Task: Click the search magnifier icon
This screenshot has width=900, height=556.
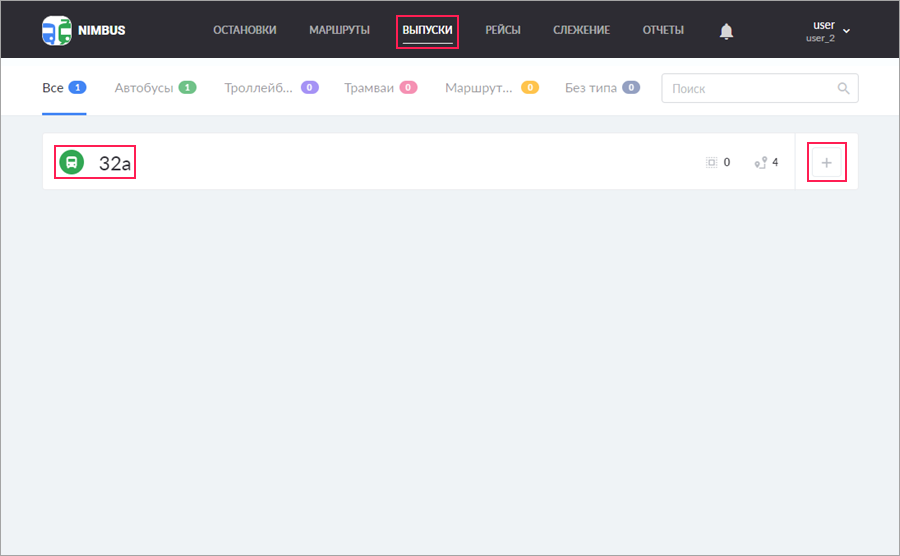Action: tap(843, 88)
